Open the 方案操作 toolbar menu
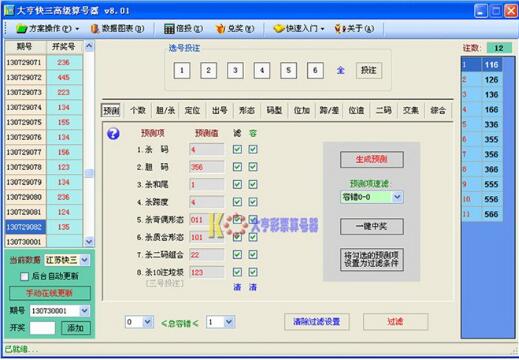The width and height of the screenshot is (519, 360). pyautogui.click(x=48, y=29)
